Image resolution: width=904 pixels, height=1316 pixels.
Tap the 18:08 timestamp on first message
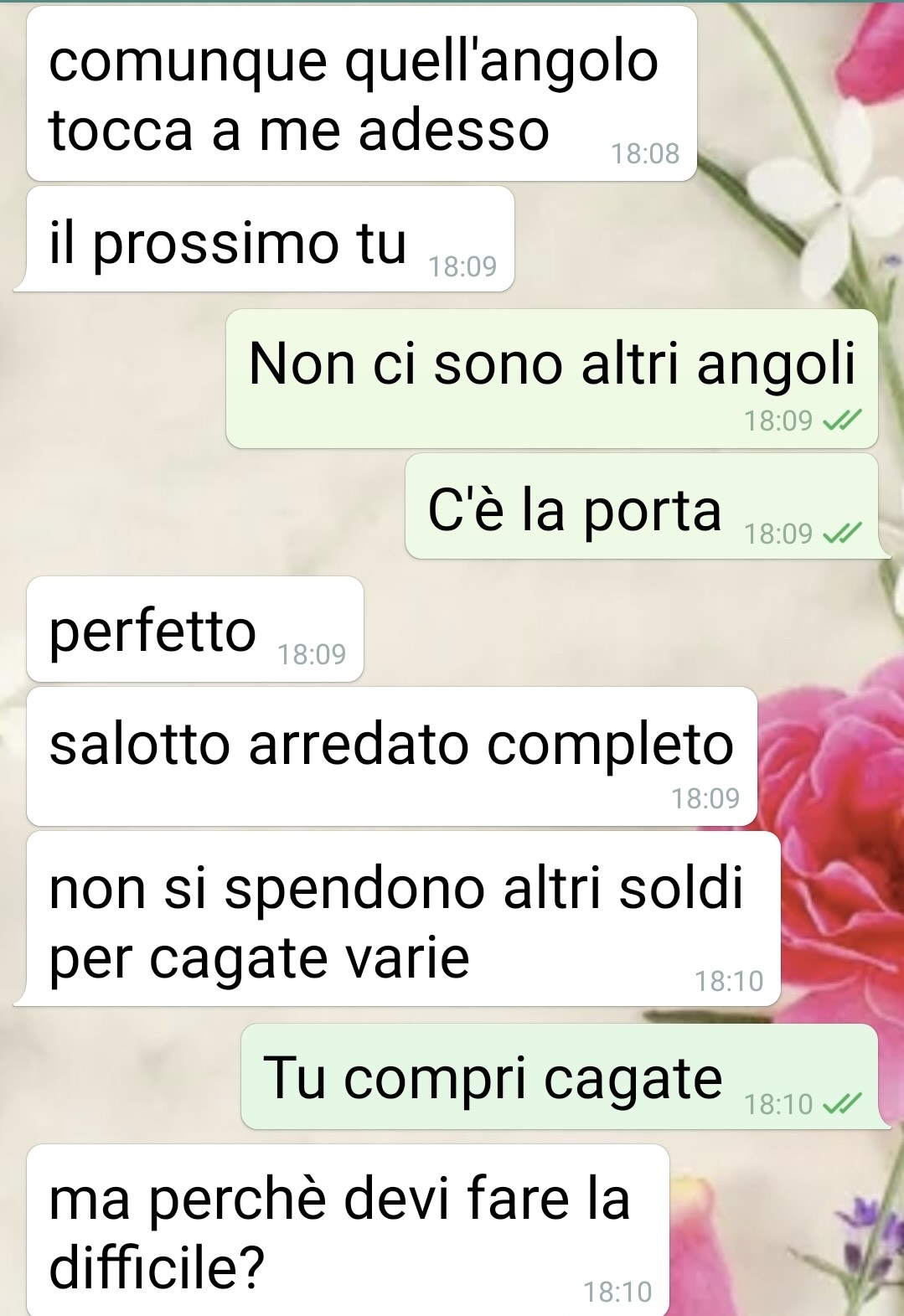[645, 153]
